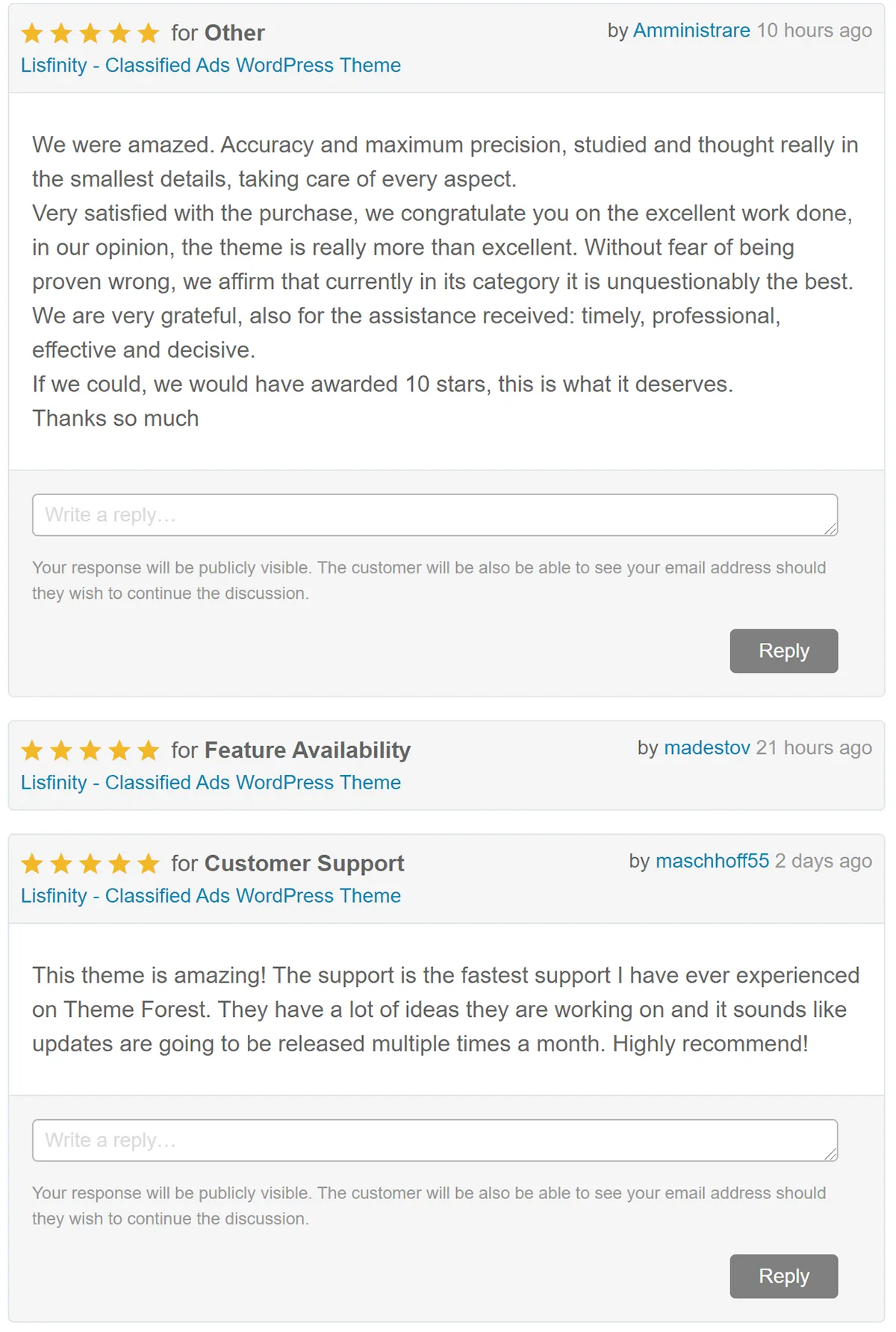This screenshot has width=896, height=1332.
Task: Open the Lisfinity link below Feature Availability
Action: point(210,783)
